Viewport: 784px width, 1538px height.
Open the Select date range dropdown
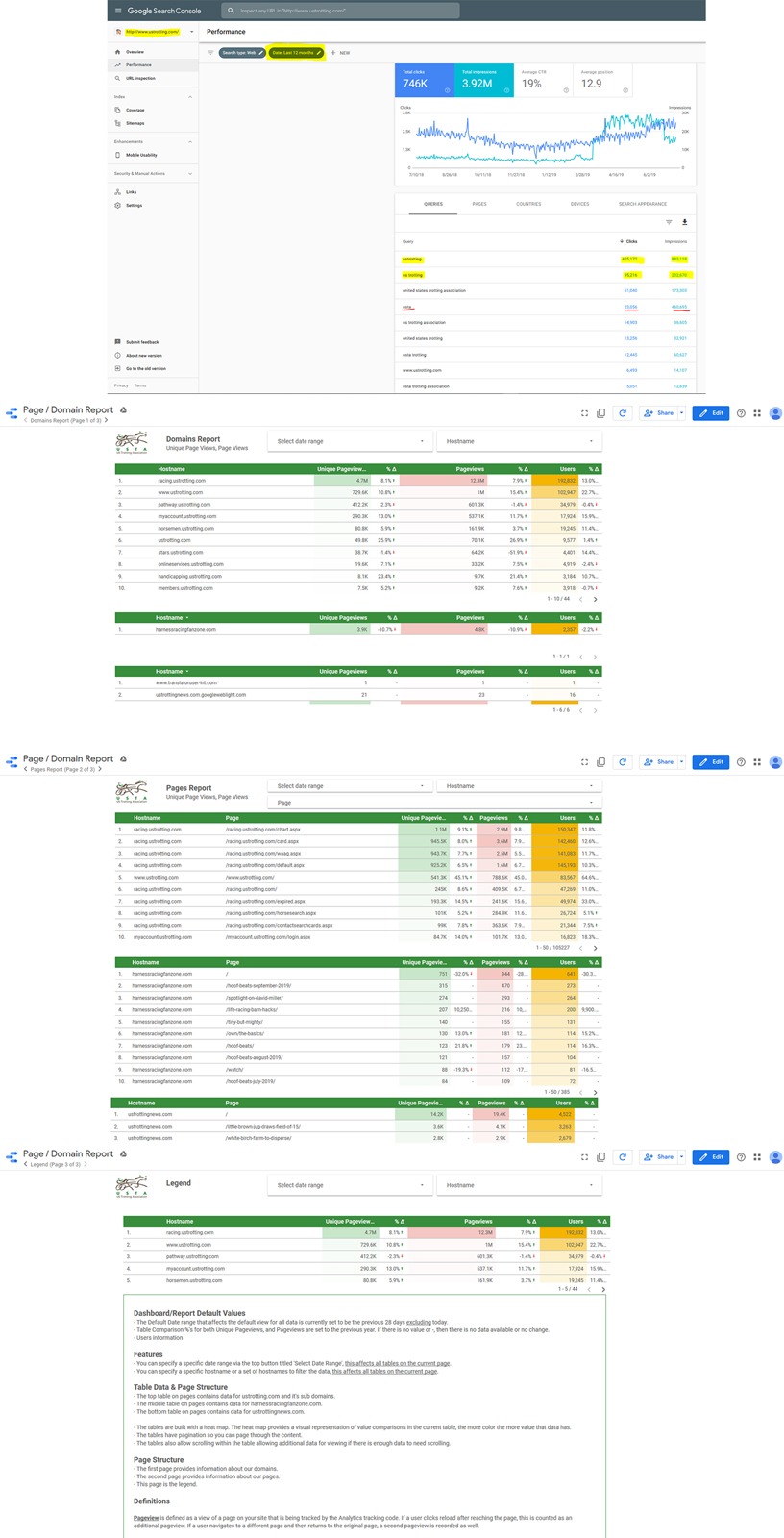pos(349,440)
